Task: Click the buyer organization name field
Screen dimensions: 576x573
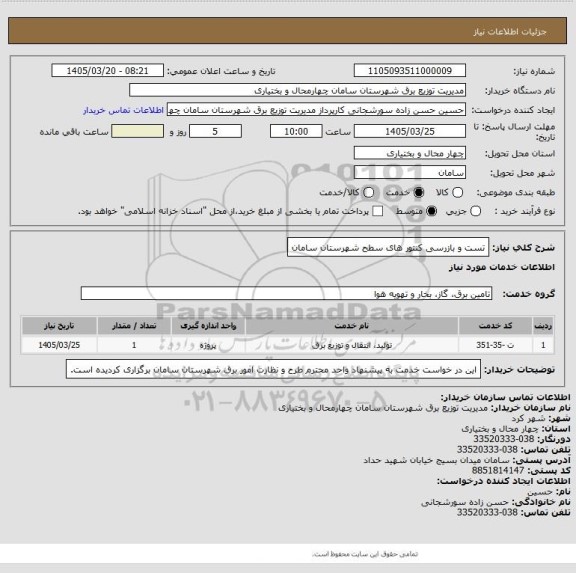Action: click(x=298, y=90)
